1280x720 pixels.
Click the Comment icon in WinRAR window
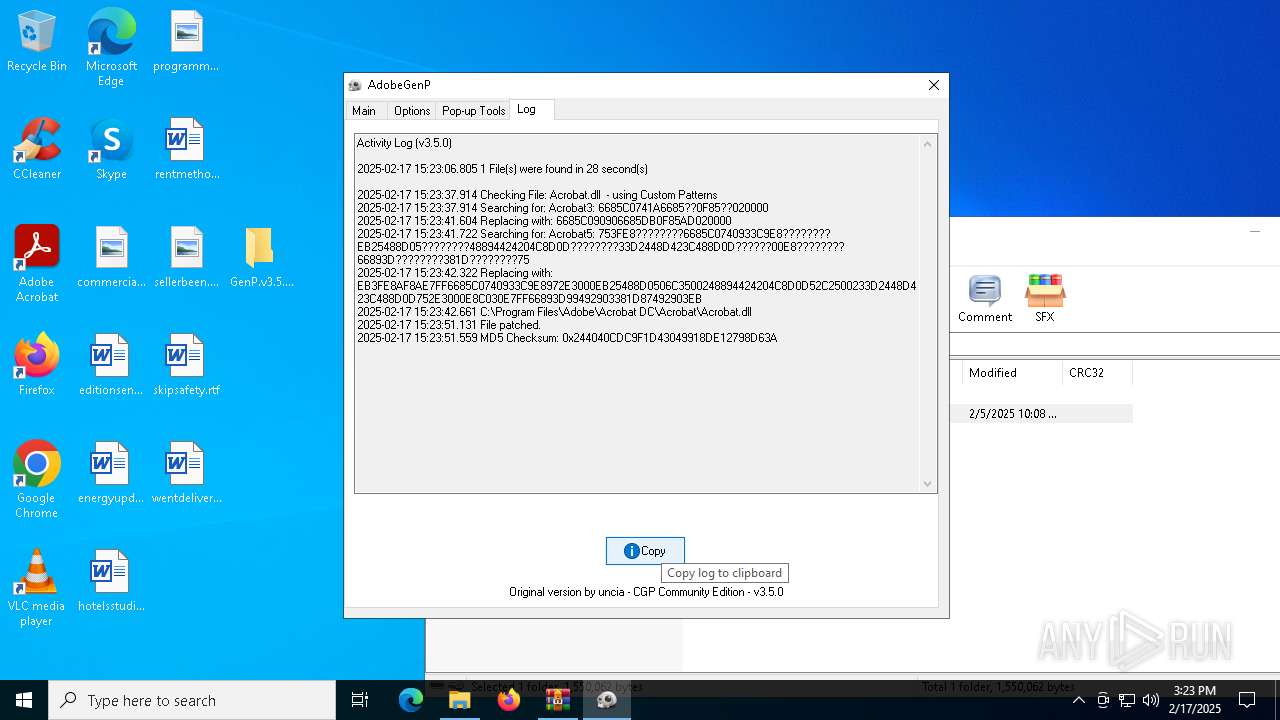point(985,299)
